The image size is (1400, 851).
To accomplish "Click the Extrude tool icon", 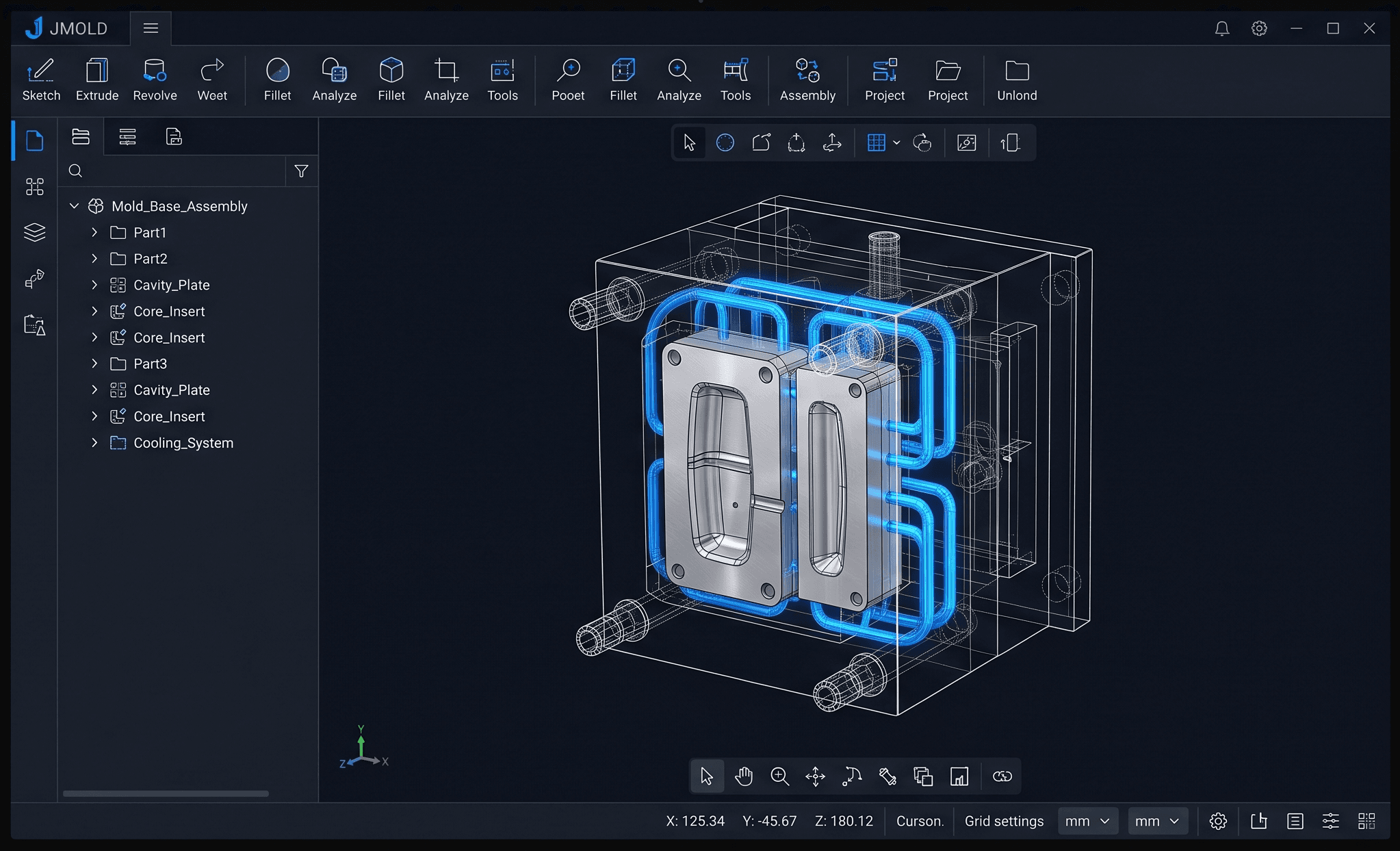I will 96,71.
